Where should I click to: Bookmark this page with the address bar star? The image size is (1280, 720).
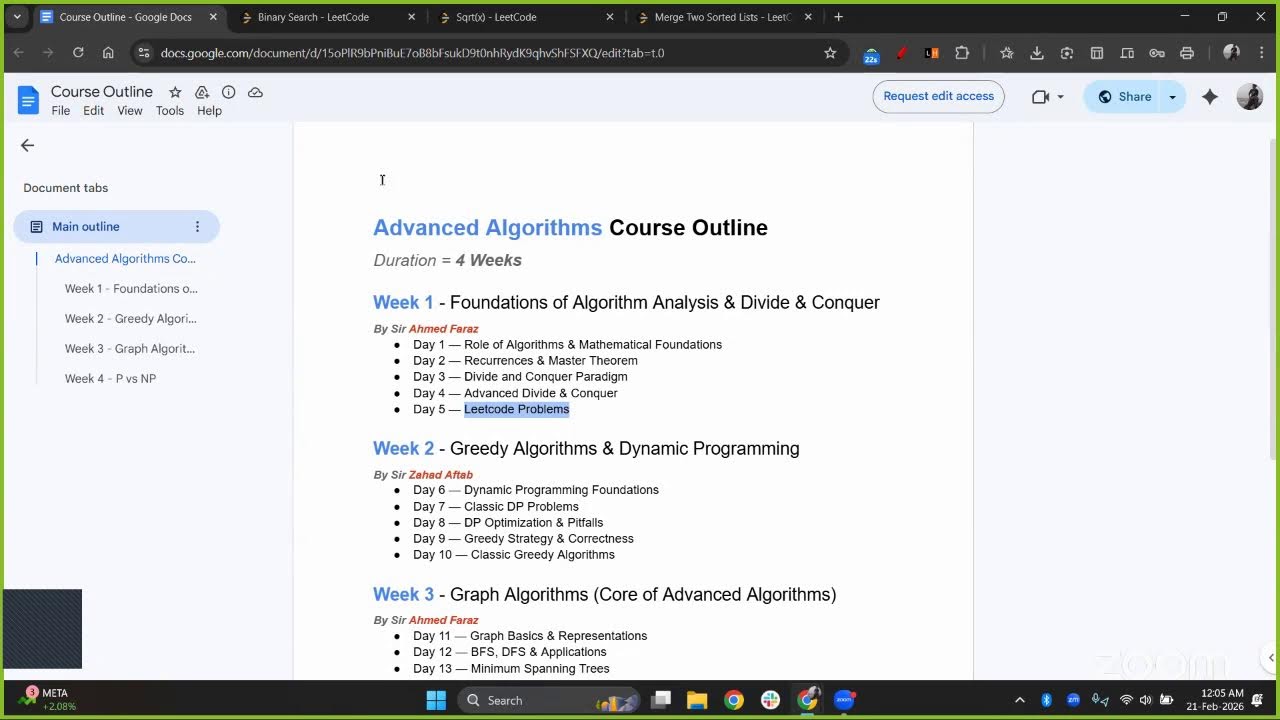click(x=830, y=53)
